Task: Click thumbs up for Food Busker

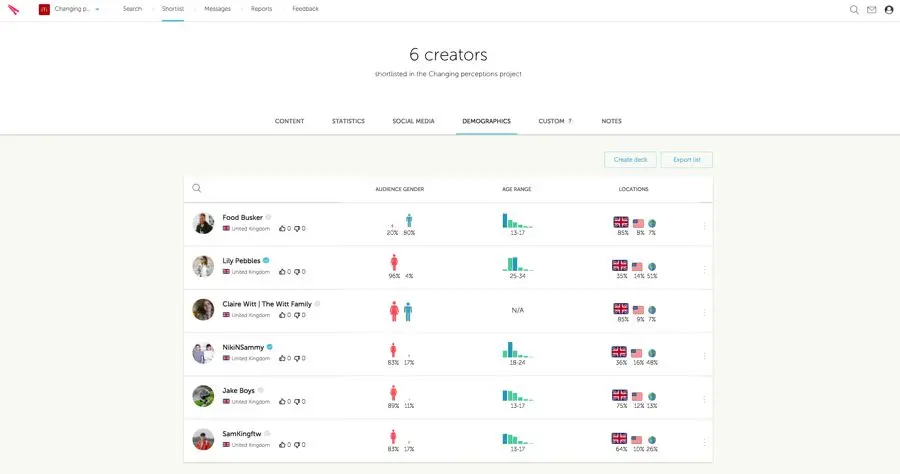Action: click(x=283, y=229)
